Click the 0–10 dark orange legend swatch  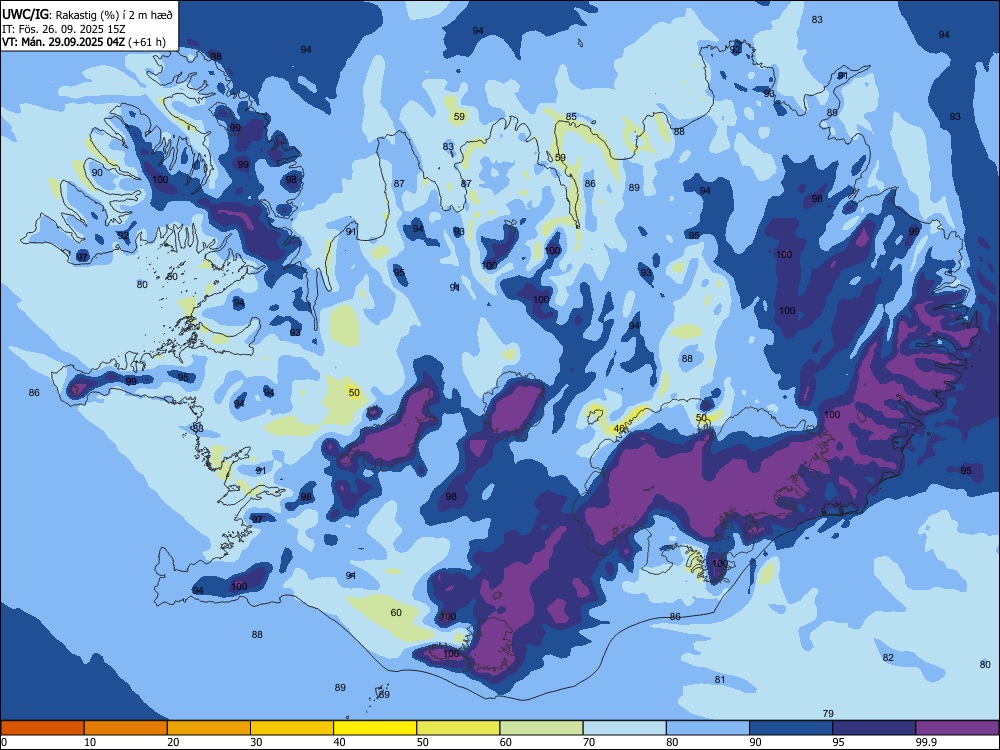coord(42,728)
